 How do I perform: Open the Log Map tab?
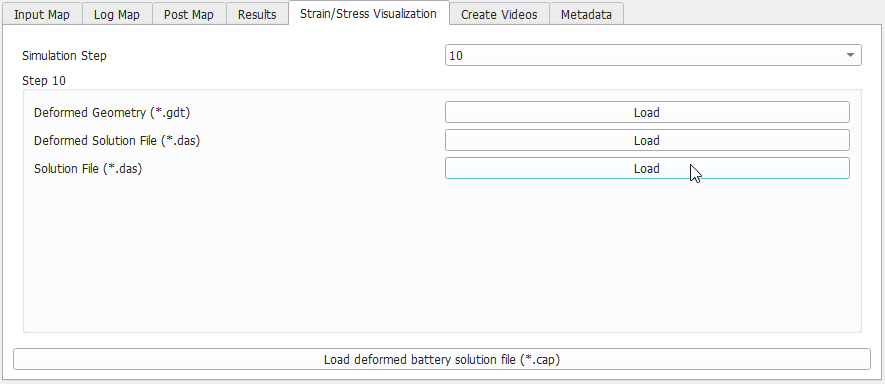point(117,14)
